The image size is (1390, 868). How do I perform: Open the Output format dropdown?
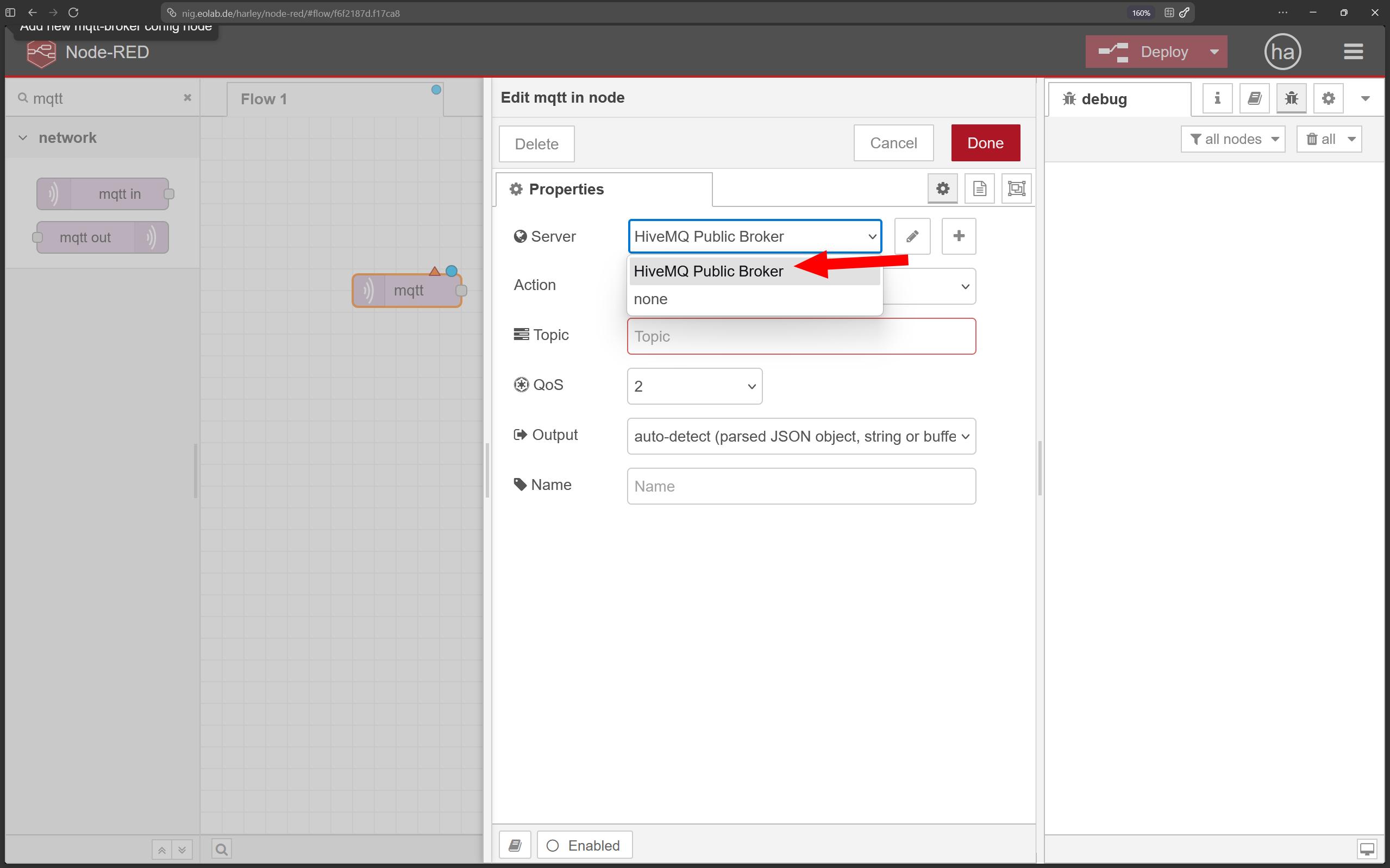click(802, 436)
